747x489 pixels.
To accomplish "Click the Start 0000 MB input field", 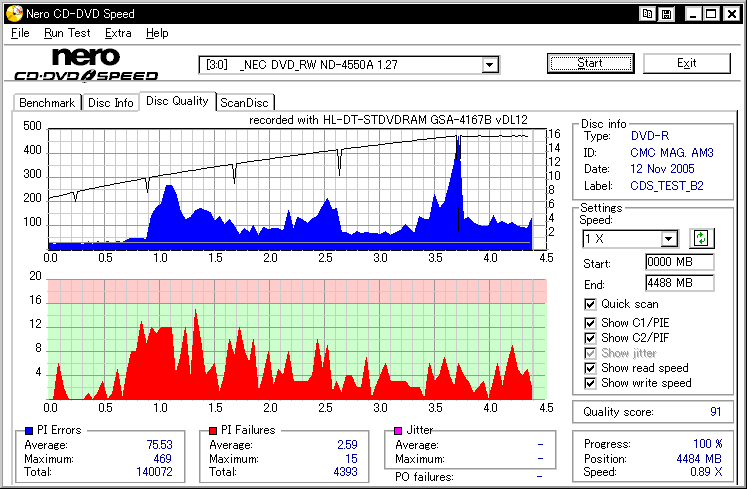I will coord(679,262).
